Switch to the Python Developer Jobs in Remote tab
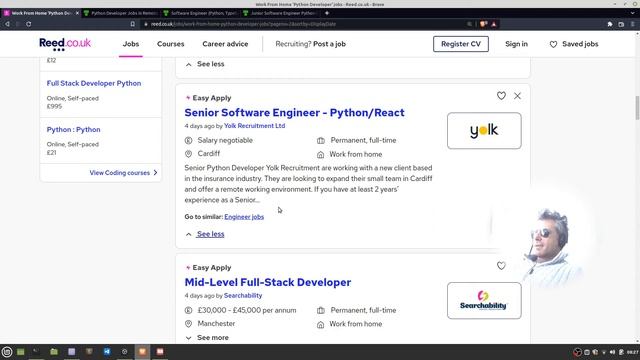This screenshot has height=360, width=640. pos(121,13)
